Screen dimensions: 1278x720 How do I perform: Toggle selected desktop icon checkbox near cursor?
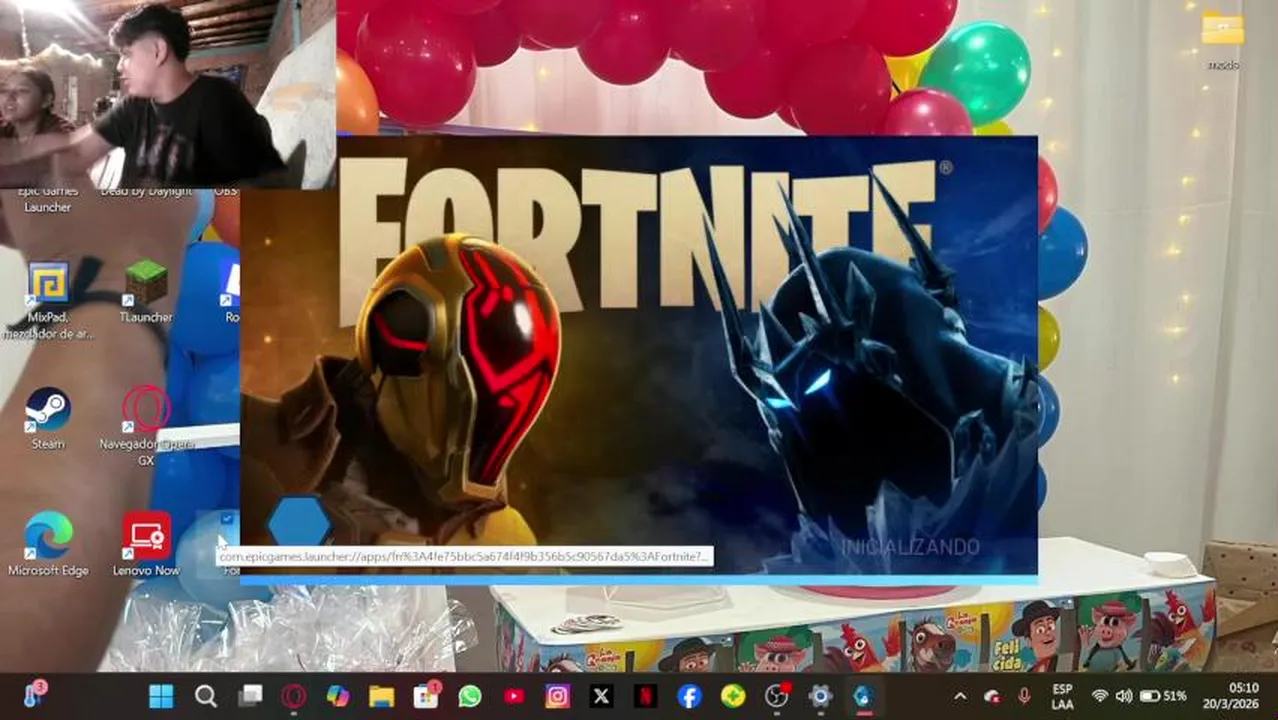pos(227,518)
